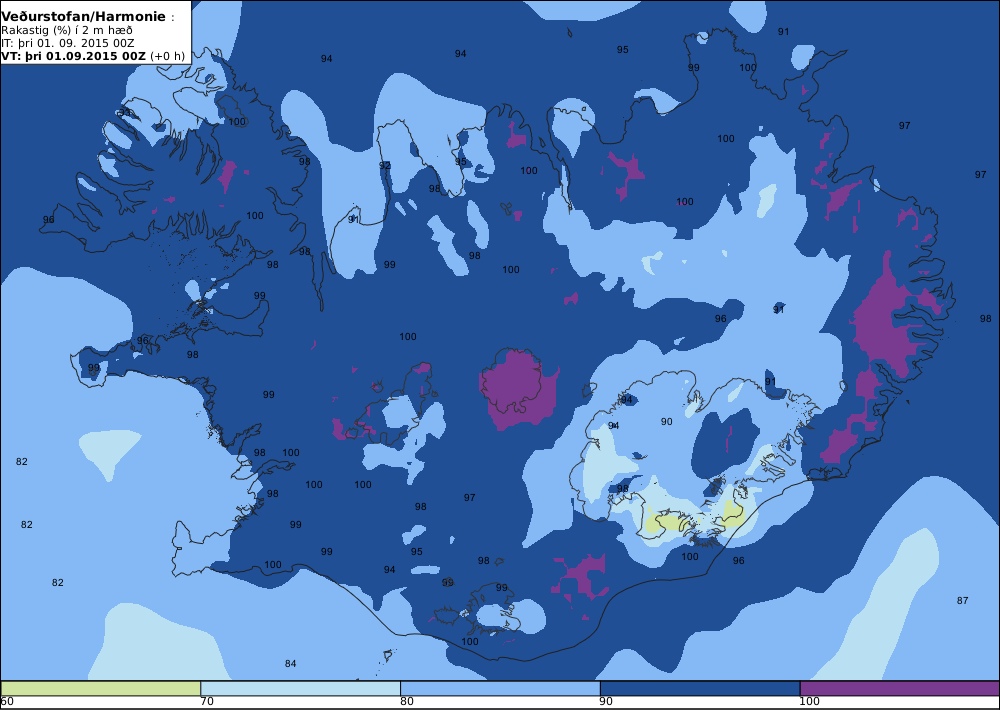Click the 'Rakastig (%) í 2 m hæð' subtitle
This screenshot has height=710, width=1000.
[x=67, y=30]
